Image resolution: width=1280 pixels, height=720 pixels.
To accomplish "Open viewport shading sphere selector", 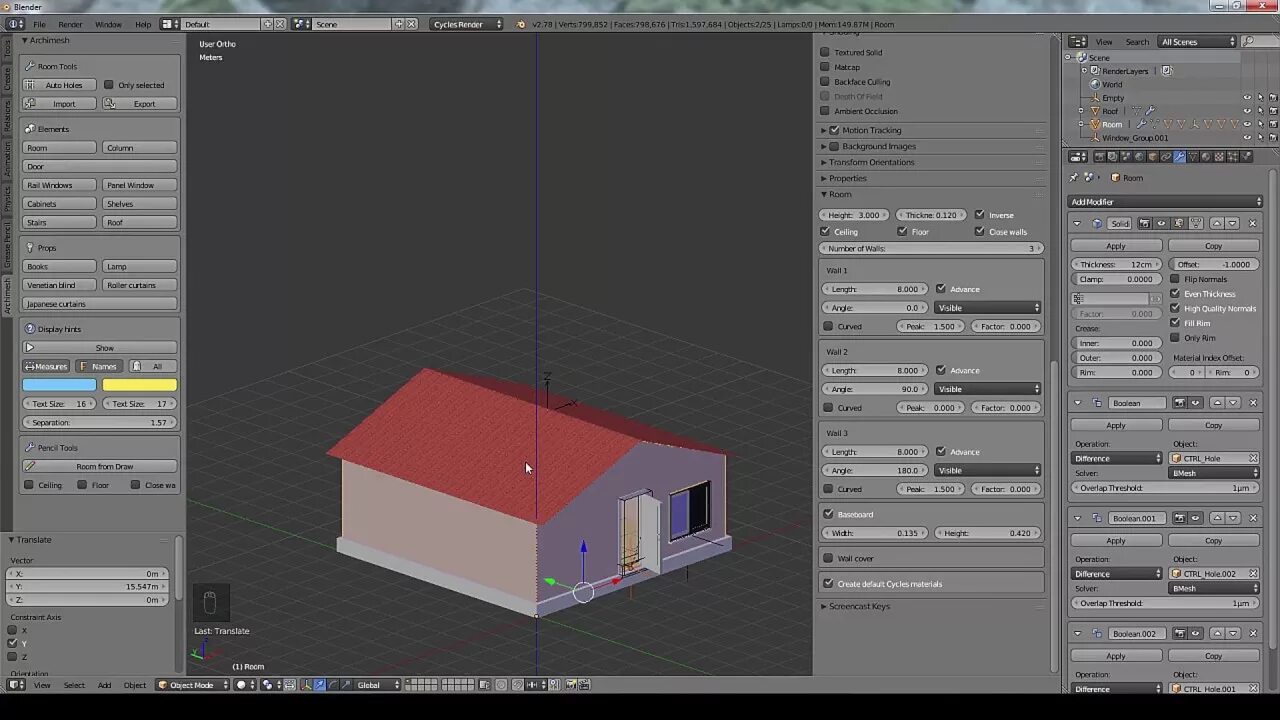I will 244,685.
